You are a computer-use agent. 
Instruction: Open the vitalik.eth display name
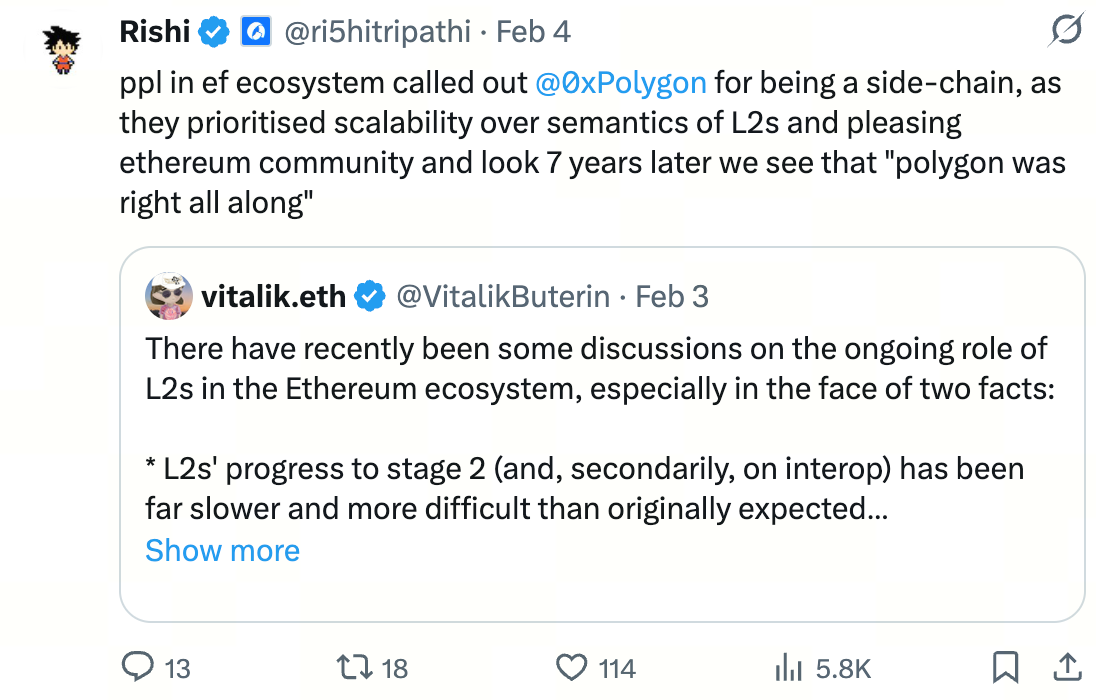[x=273, y=297]
